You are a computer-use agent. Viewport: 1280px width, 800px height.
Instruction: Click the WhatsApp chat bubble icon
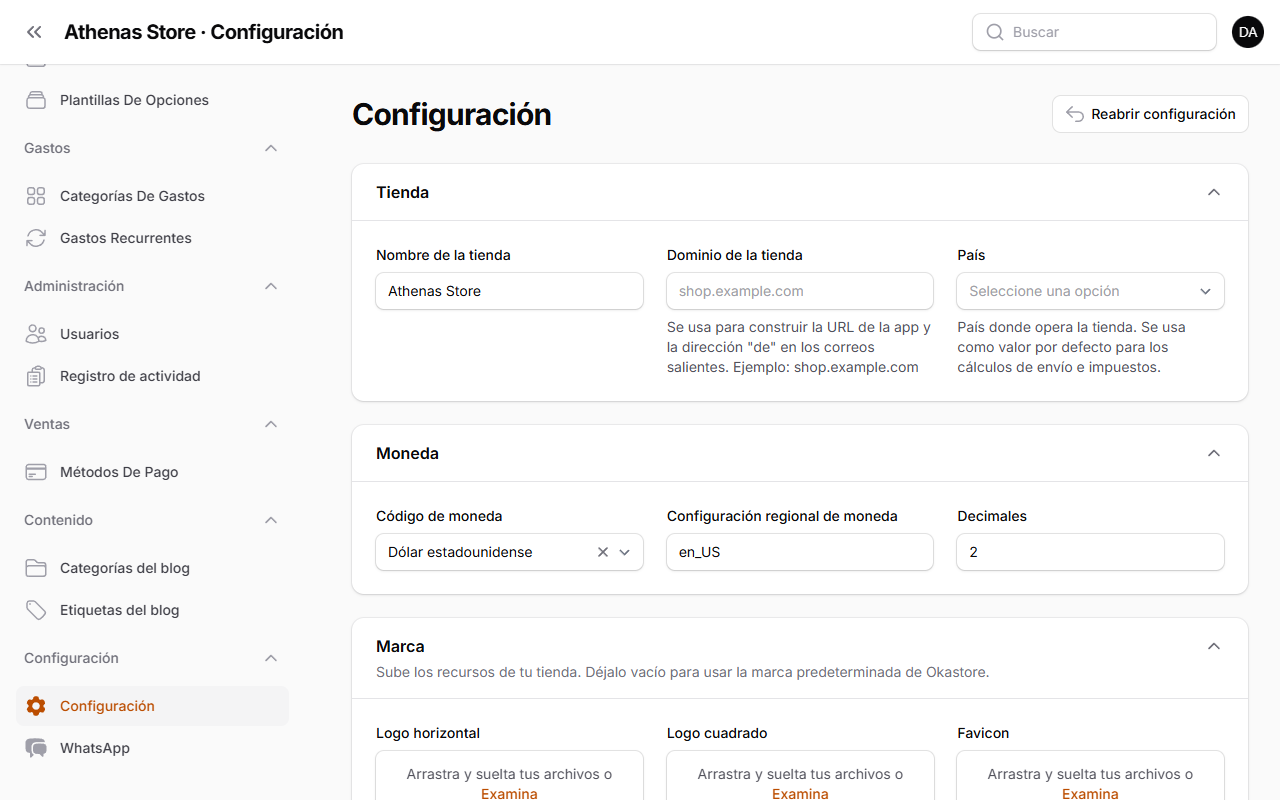coord(36,748)
